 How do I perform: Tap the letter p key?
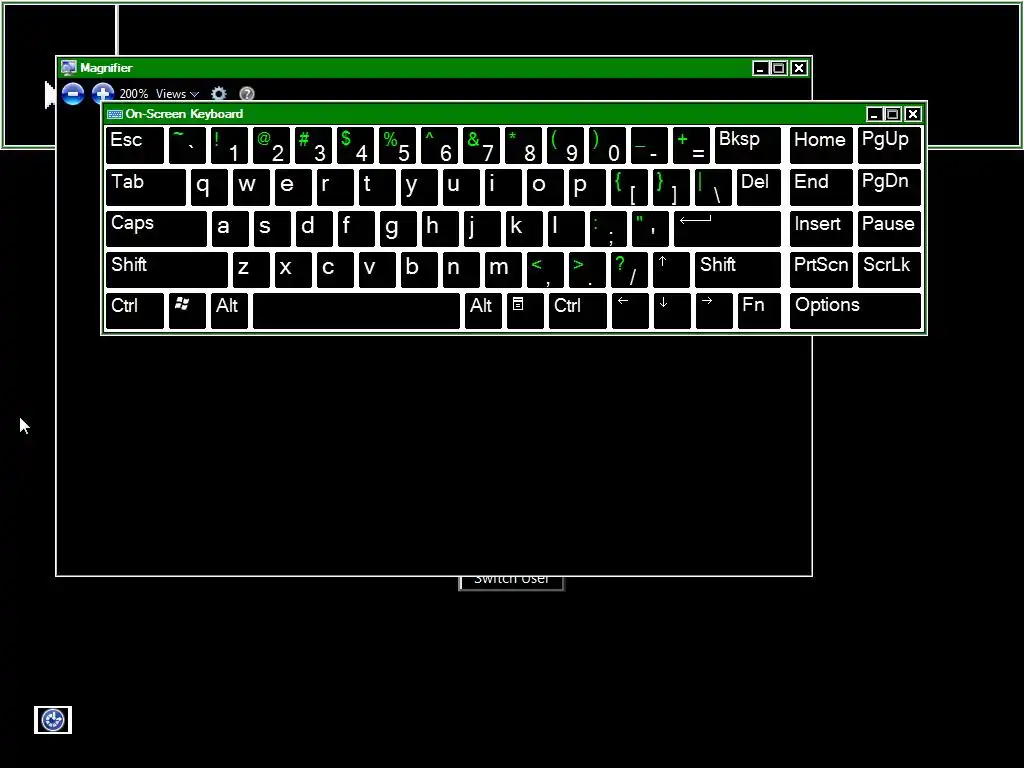[x=587, y=187]
